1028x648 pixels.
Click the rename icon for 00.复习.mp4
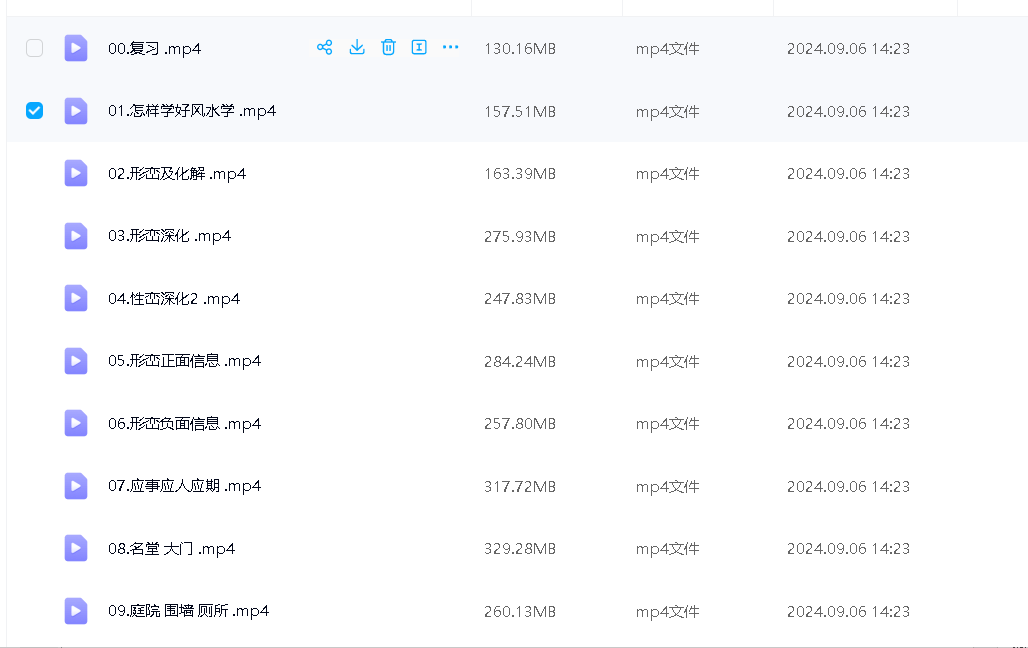(419, 47)
